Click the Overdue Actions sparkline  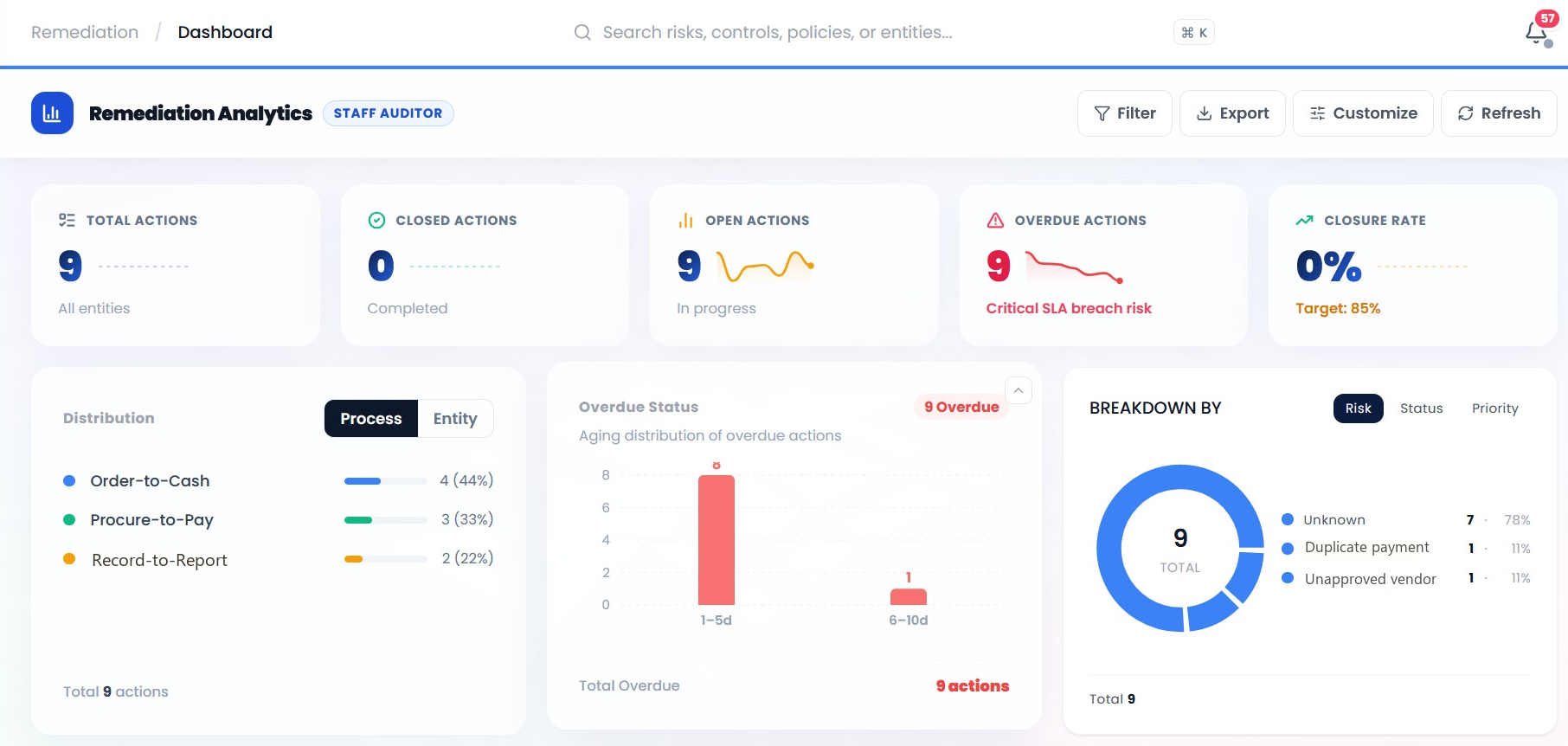1074,267
